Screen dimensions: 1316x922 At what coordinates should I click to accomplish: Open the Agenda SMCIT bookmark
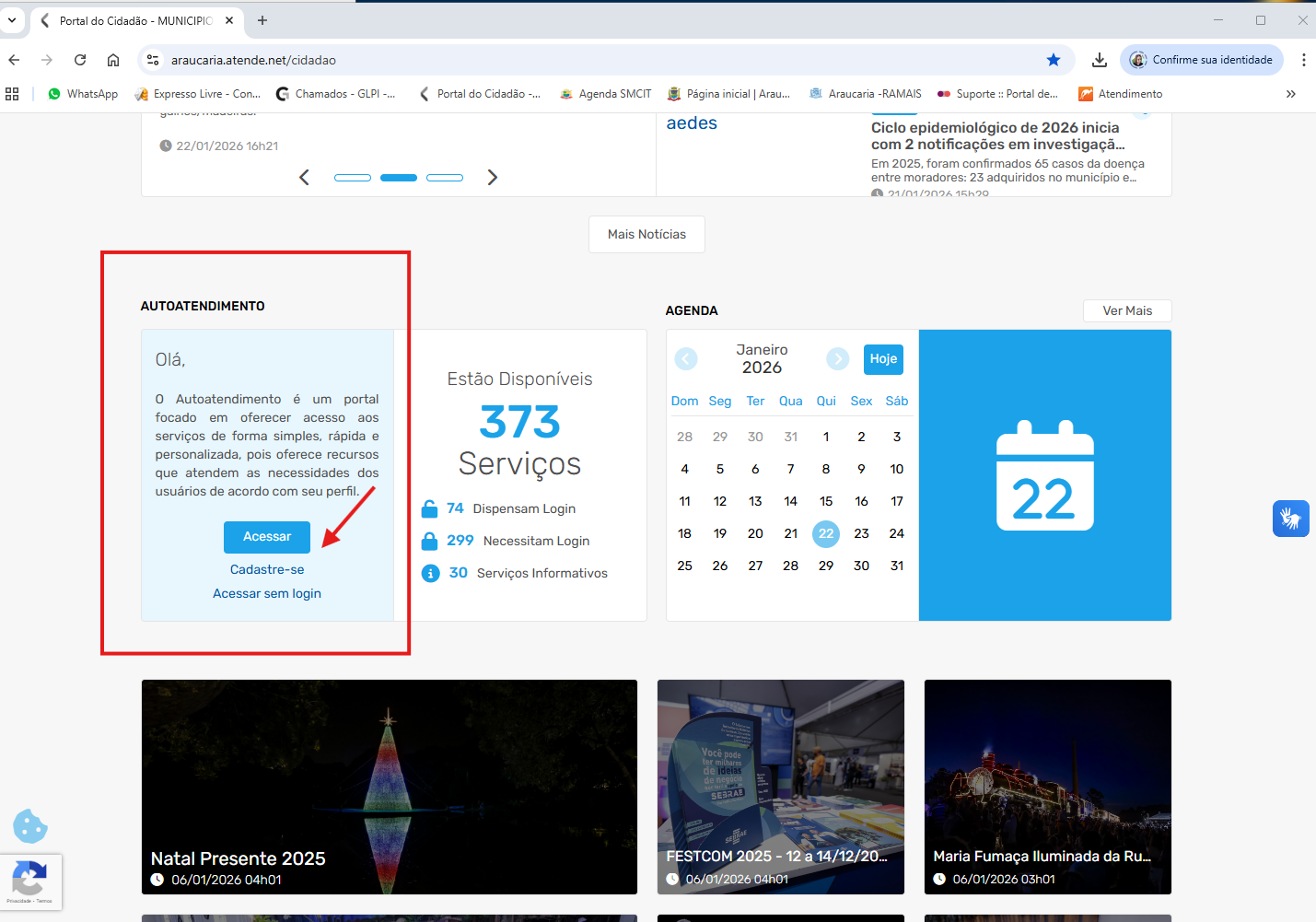tap(605, 94)
